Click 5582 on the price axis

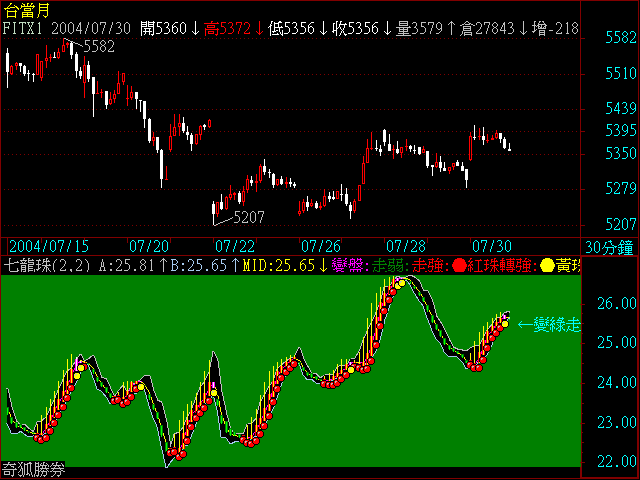click(x=621, y=38)
